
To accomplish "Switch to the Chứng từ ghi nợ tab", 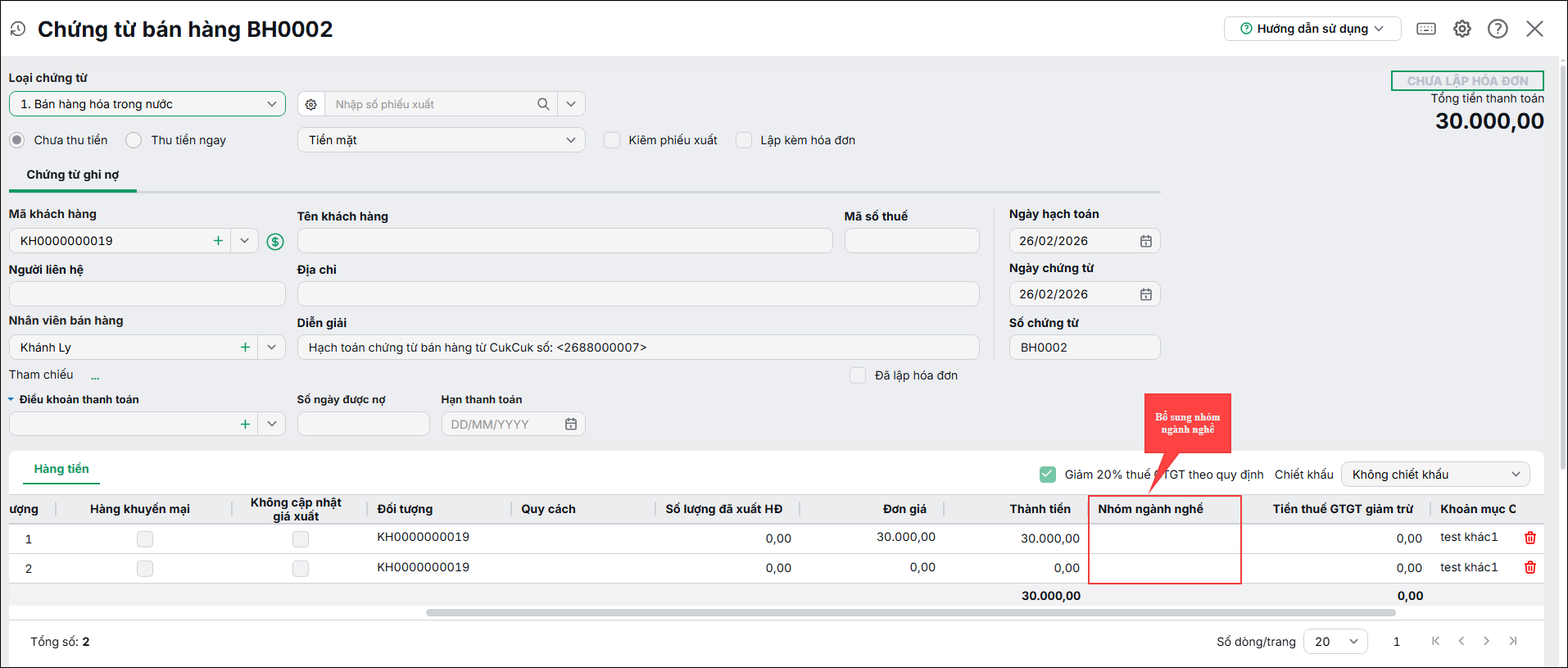I will coord(73,175).
